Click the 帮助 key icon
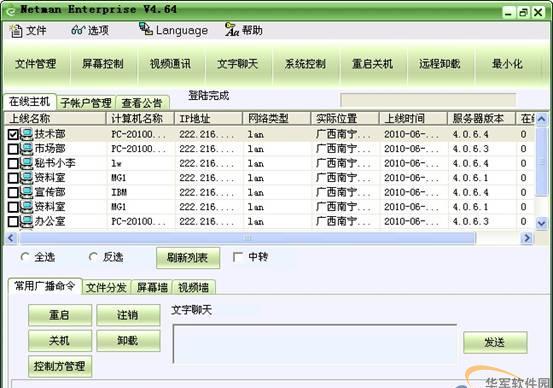The width and height of the screenshot is (553, 388). (231, 30)
